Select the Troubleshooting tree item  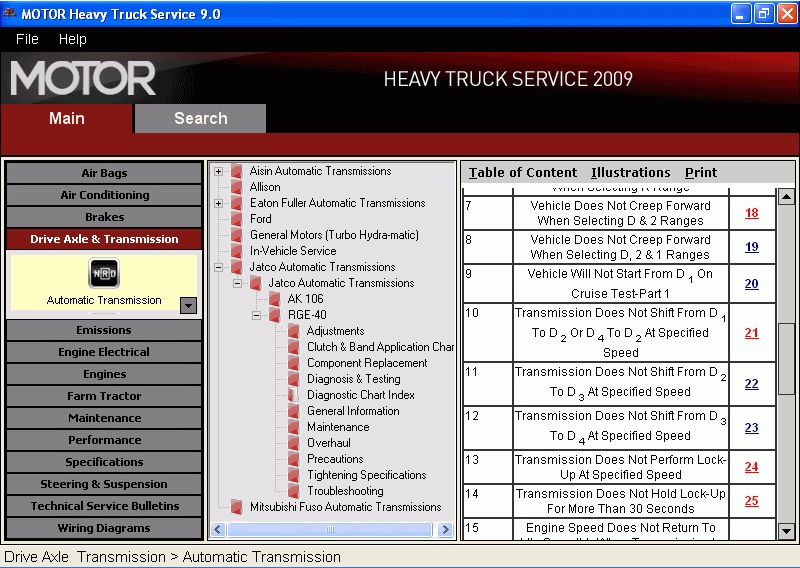[345, 491]
